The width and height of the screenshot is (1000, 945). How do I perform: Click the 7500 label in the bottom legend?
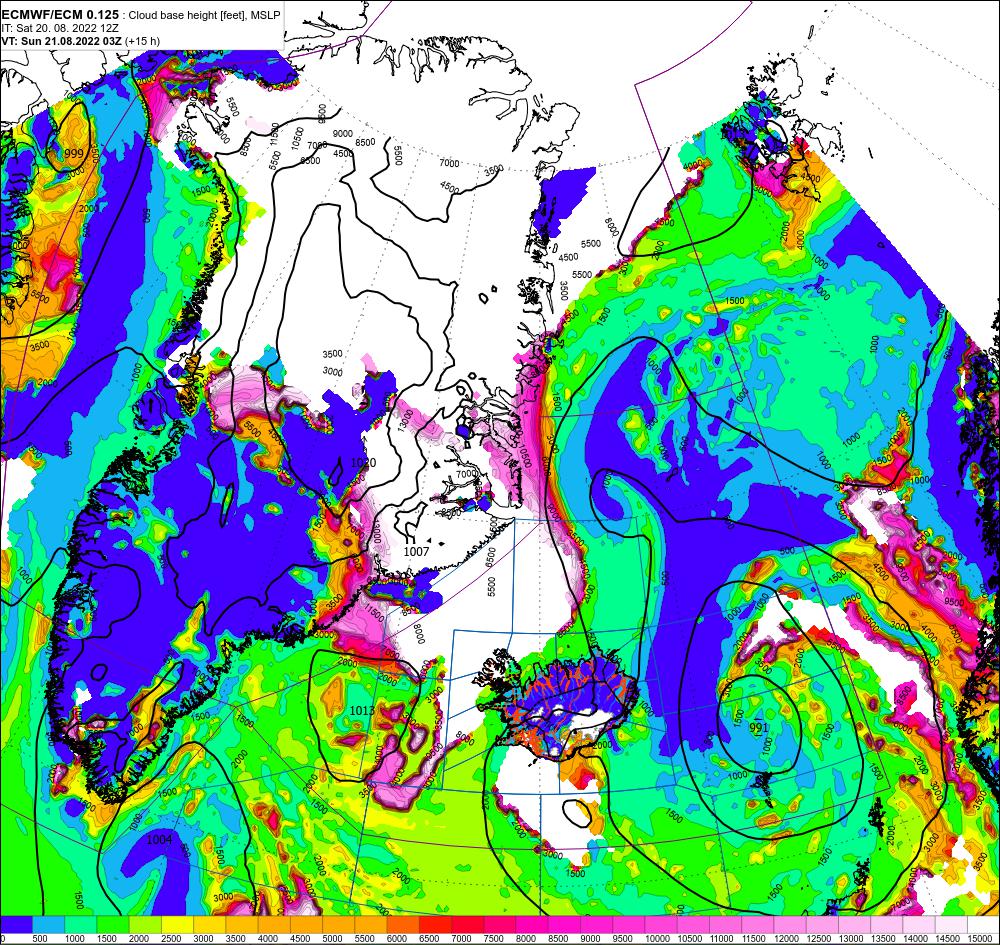tap(493, 939)
